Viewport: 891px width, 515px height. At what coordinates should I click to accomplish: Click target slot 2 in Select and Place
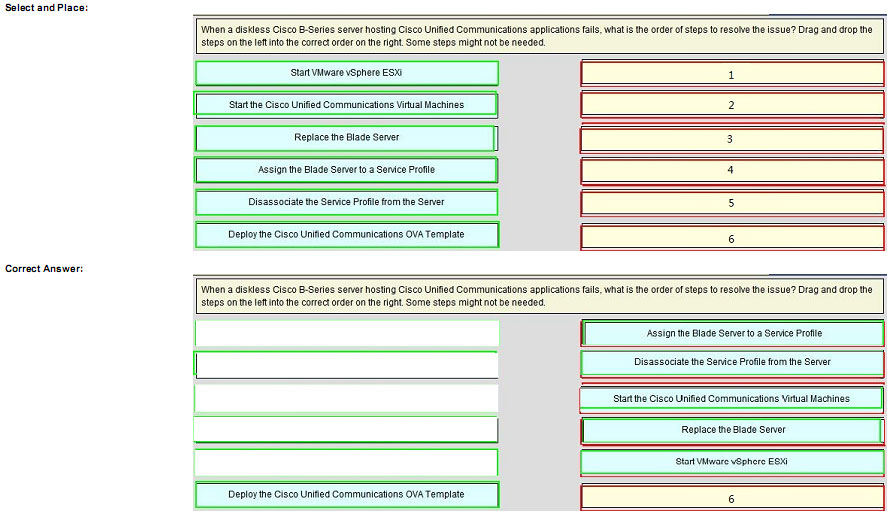[x=732, y=105]
